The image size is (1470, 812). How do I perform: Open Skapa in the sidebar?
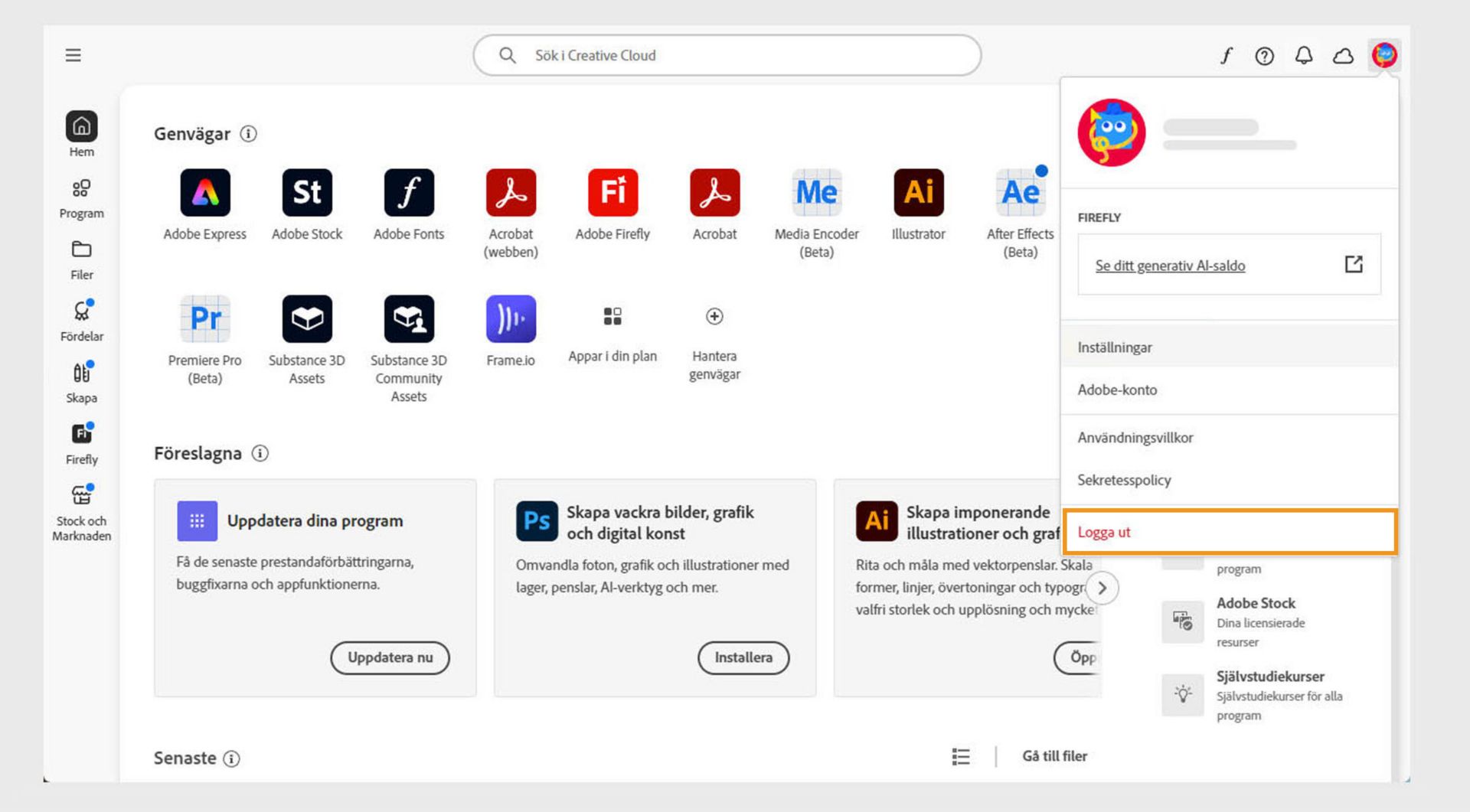pos(81,383)
